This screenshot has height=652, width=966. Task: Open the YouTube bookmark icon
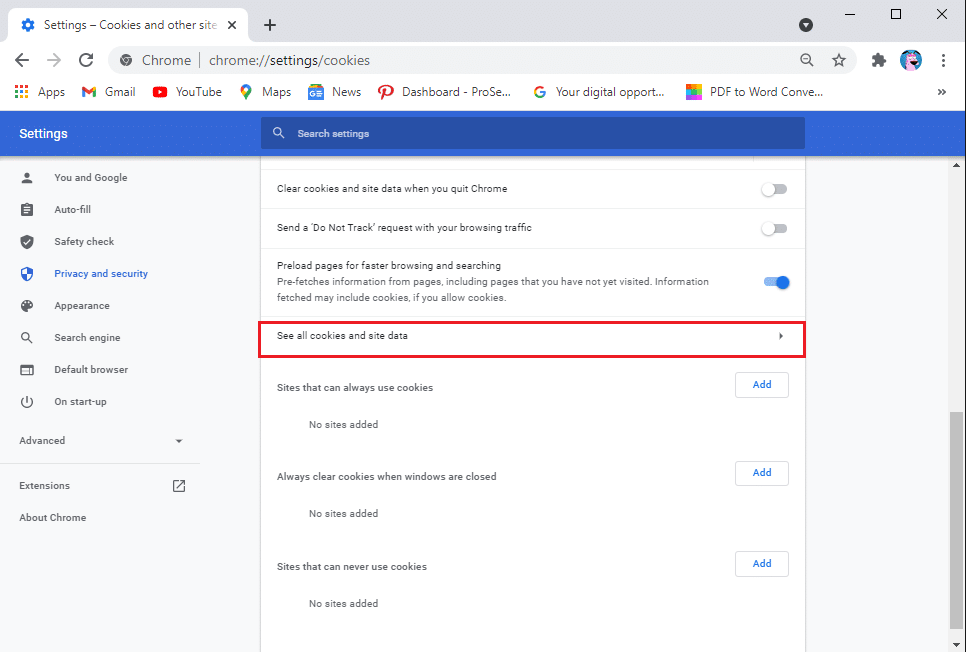(x=160, y=91)
